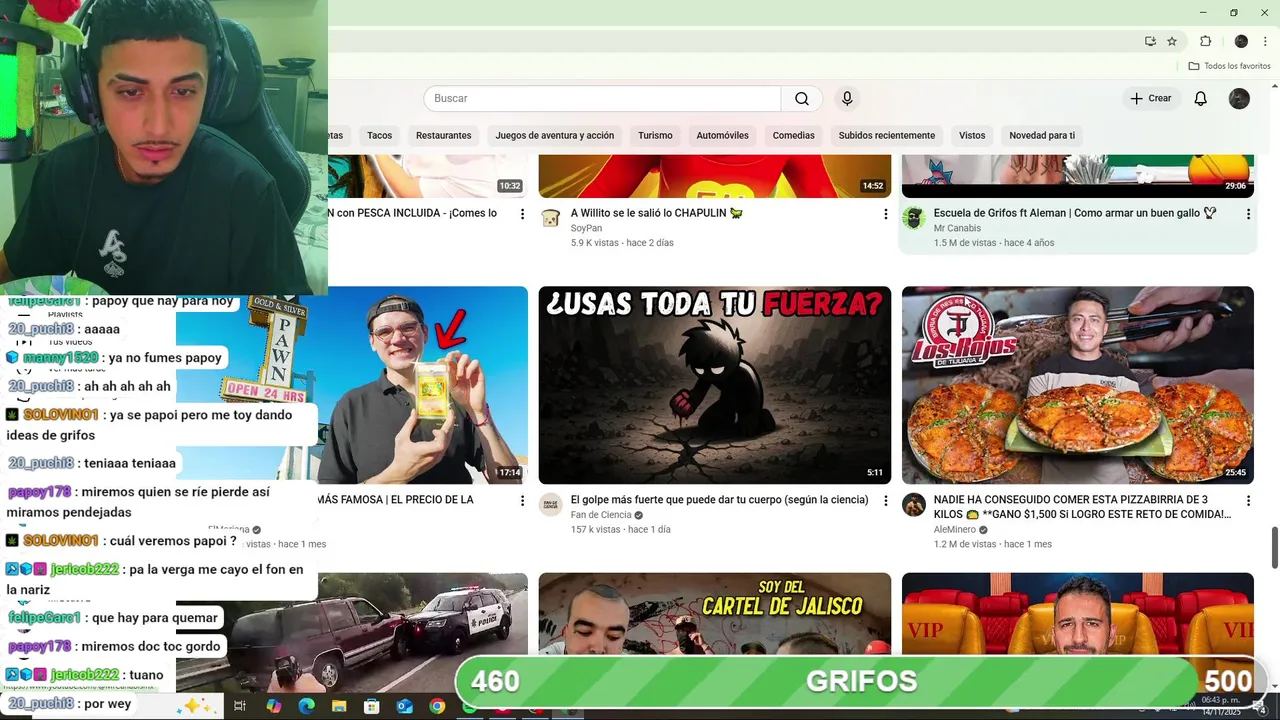This screenshot has height=720, width=1280.
Task: Open El golpe más fuerte video title
Action: pos(719,499)
